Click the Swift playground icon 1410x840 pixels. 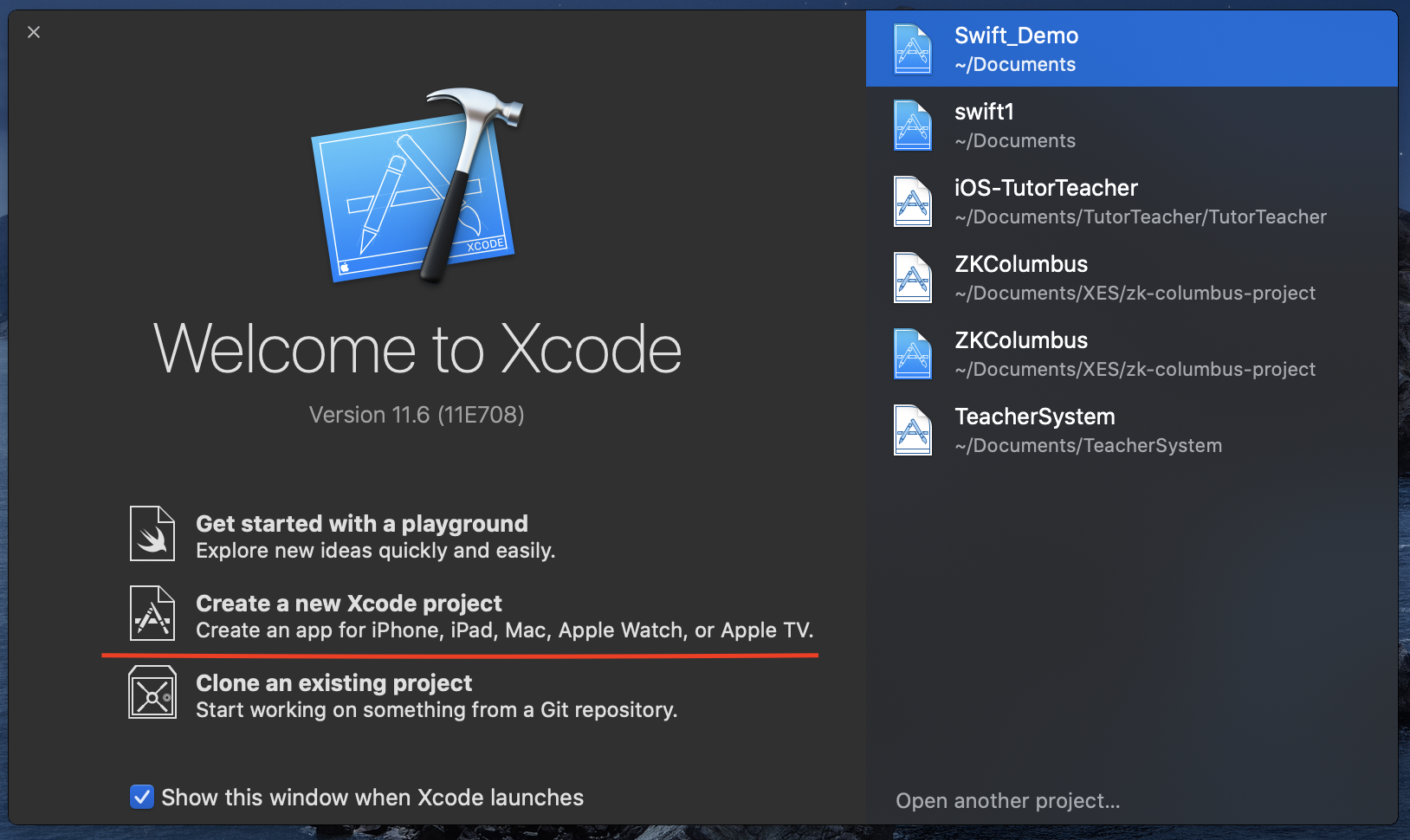(x=152, y=533)
